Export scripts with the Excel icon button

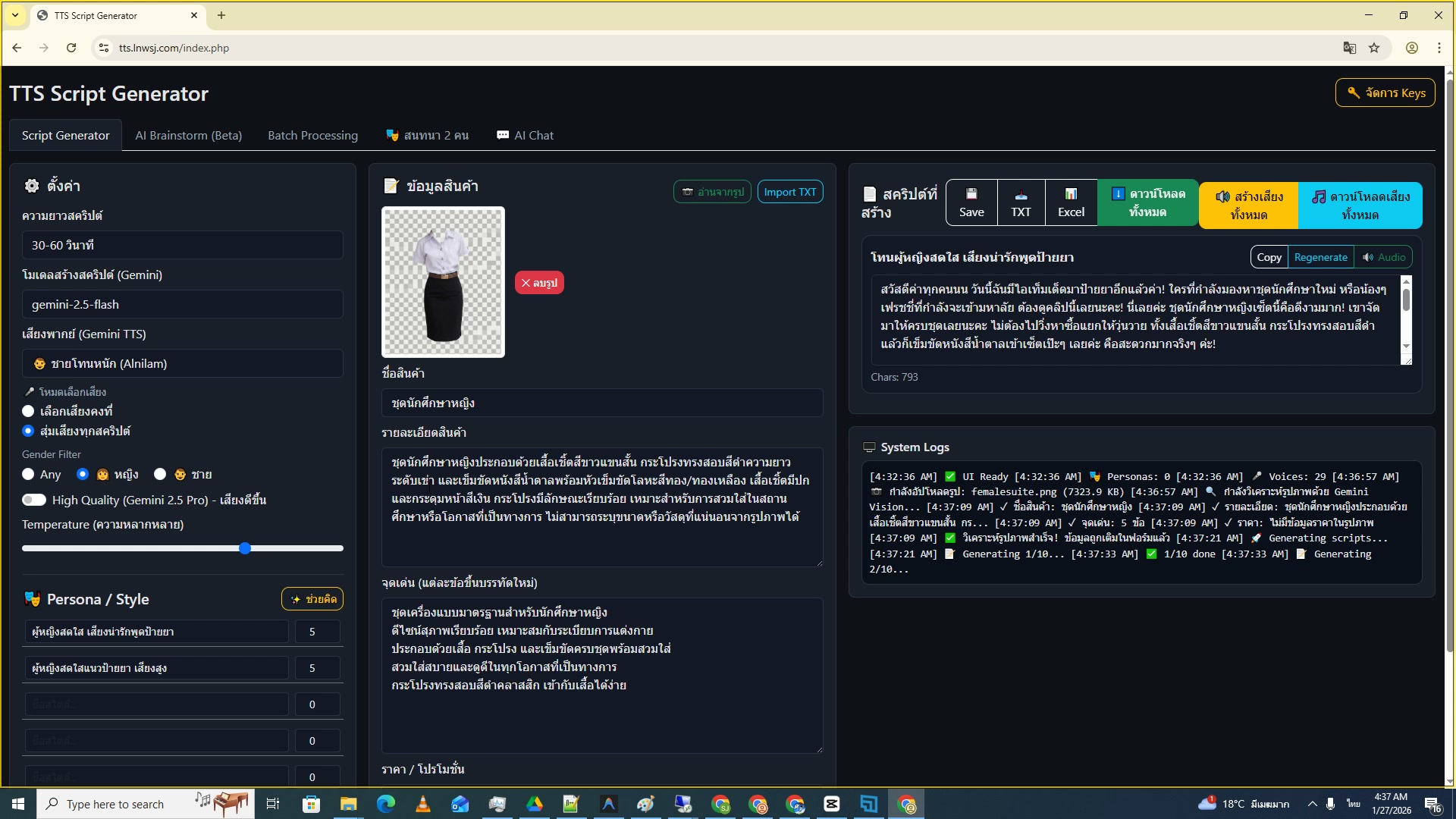pos(1071,202)
